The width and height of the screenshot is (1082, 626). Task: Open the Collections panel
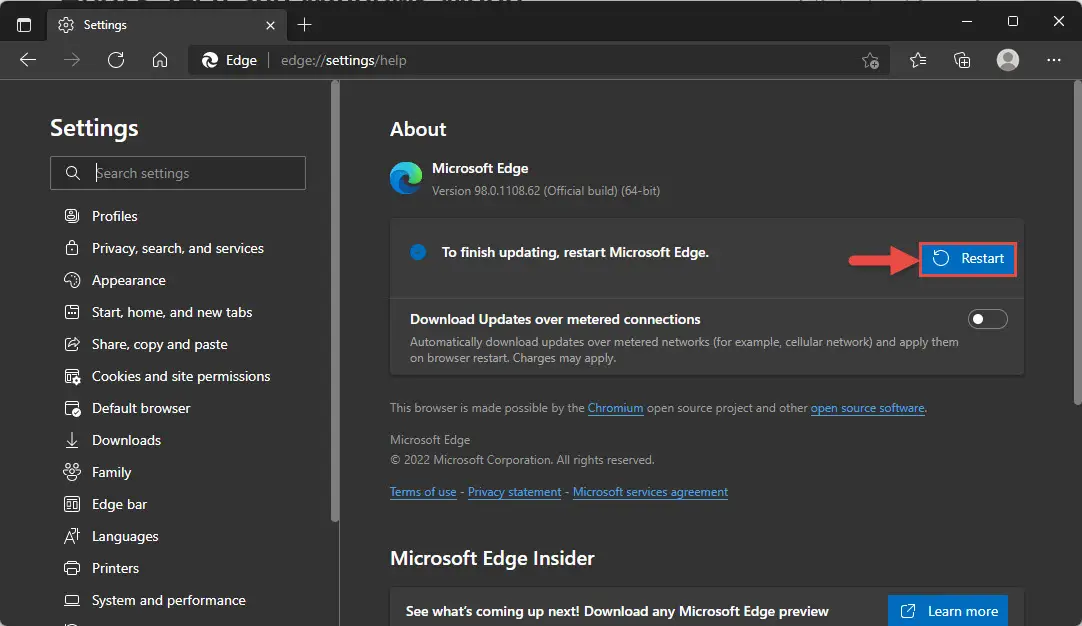click(962, 61)
